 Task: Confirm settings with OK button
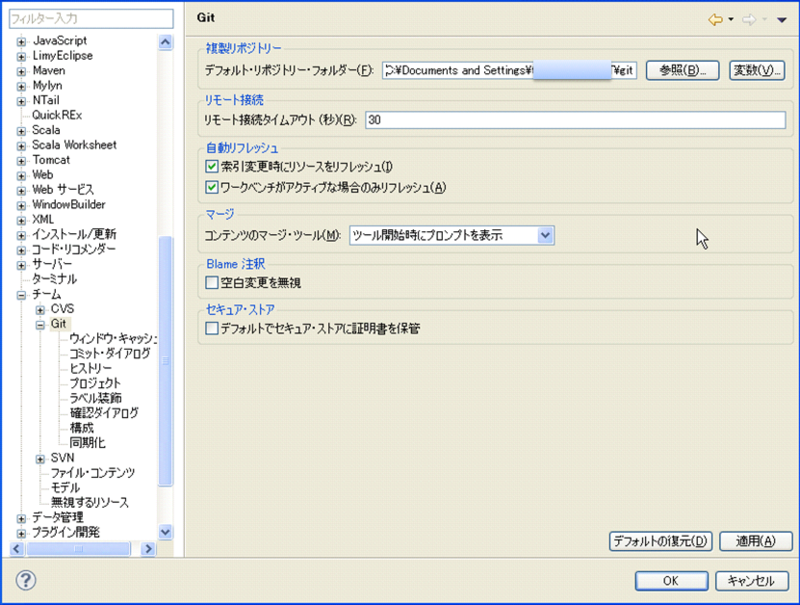pyautogui.click(x=670, y=580)
